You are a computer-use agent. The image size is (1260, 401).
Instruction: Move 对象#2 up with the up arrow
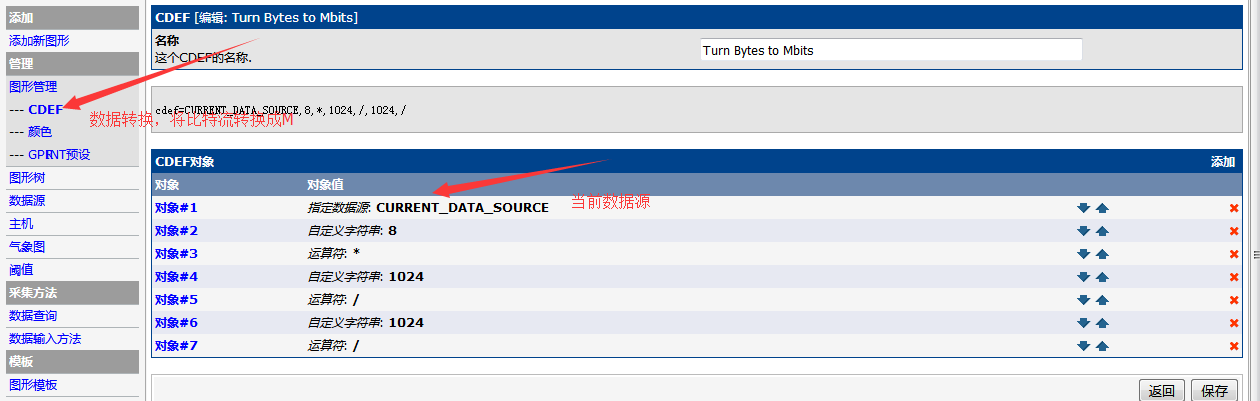[1102, 231]
